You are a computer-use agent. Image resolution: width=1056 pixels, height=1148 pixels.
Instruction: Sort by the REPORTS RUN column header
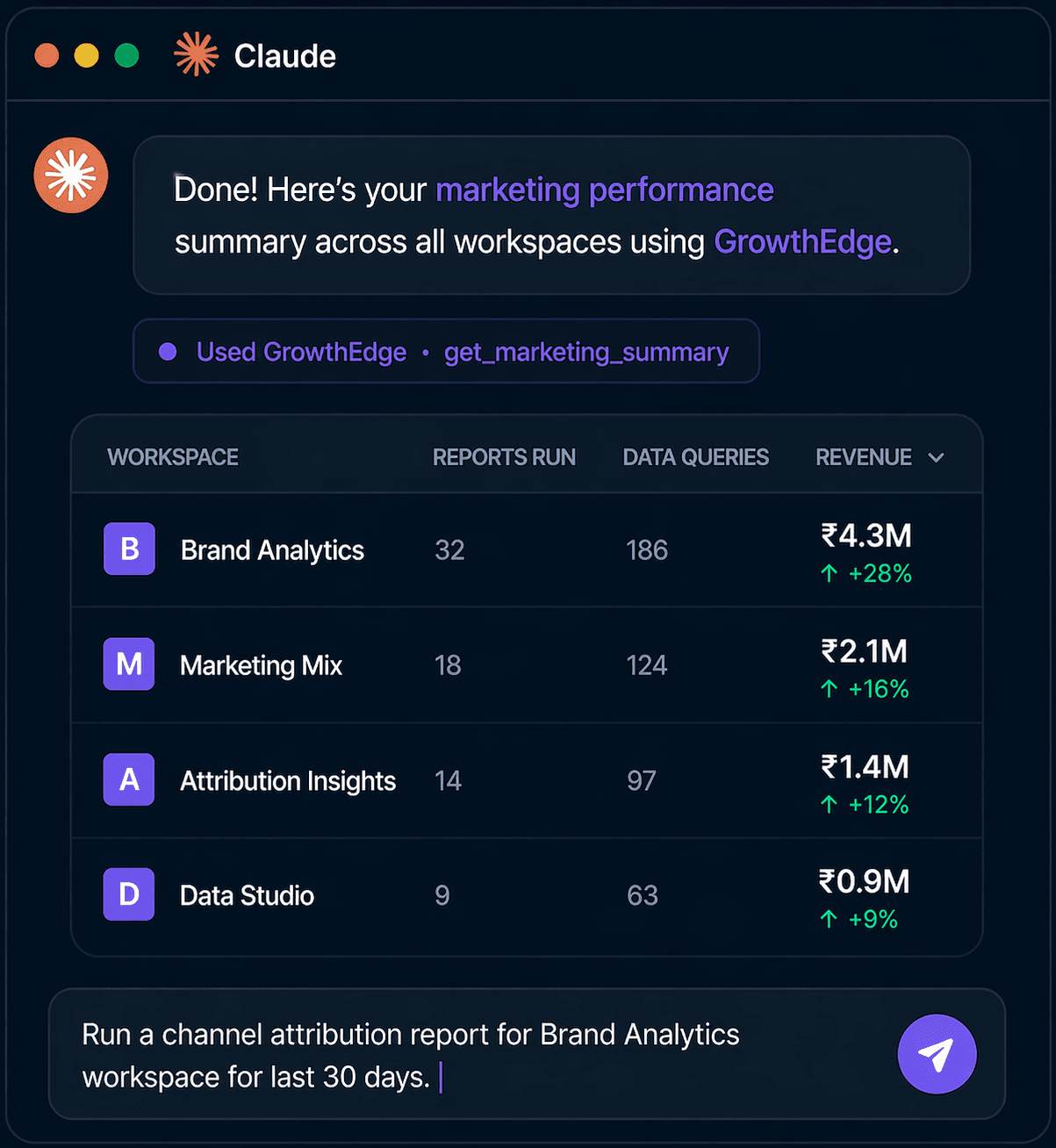click(504, 457)
